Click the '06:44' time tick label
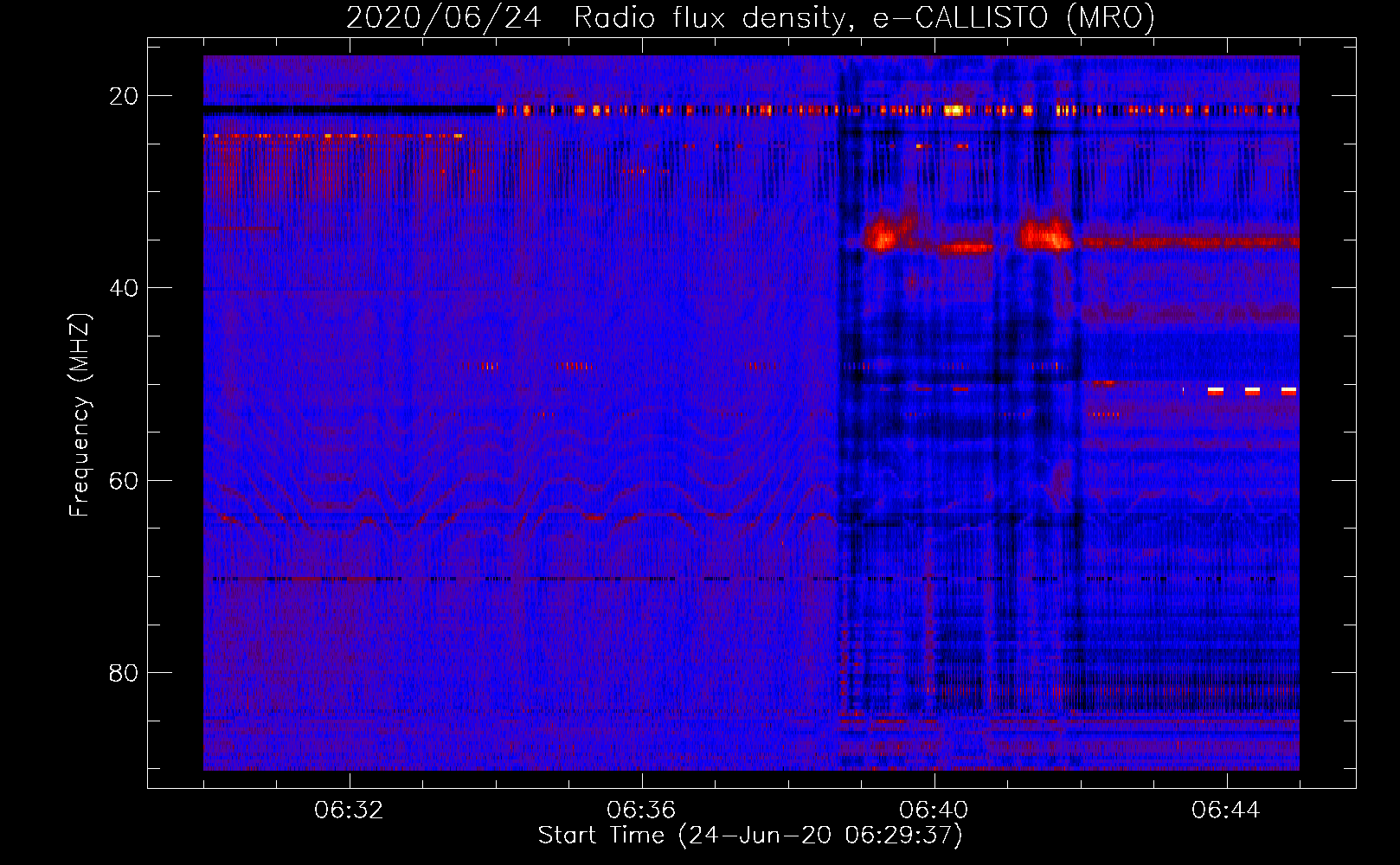The image size is (1400, 865). [1226, 811]
